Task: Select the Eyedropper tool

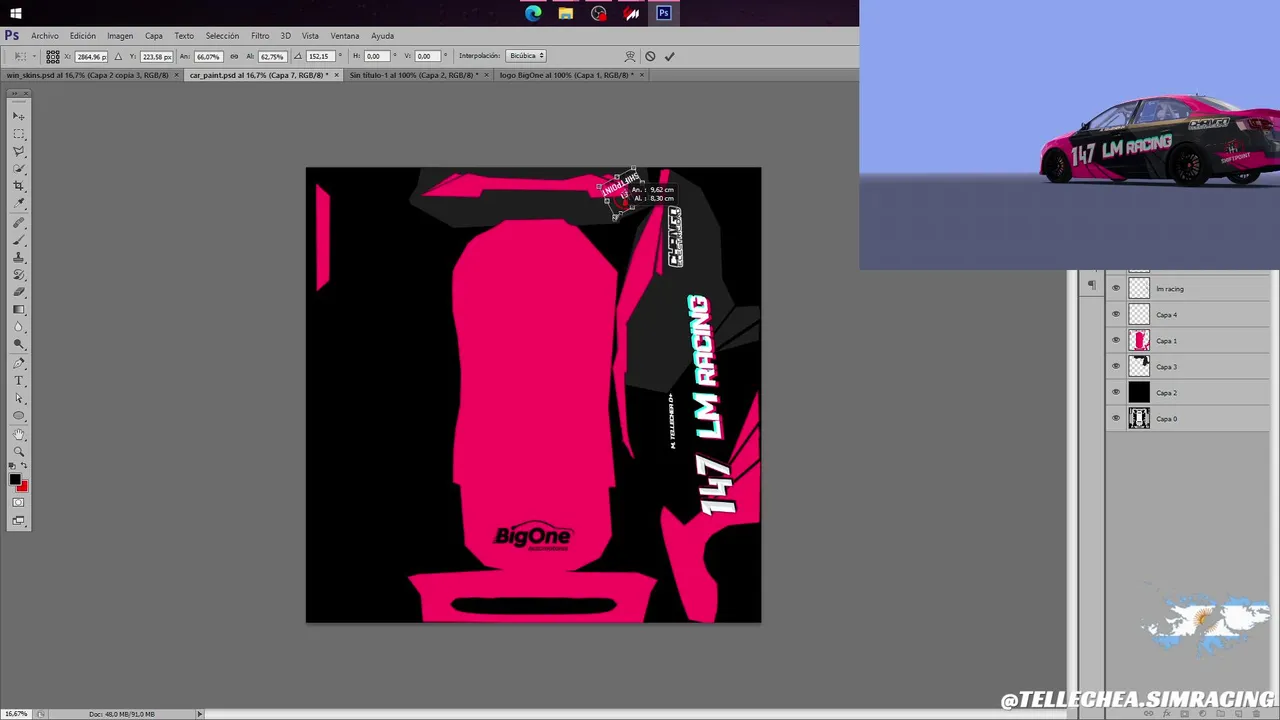Action: pos(19,204)
